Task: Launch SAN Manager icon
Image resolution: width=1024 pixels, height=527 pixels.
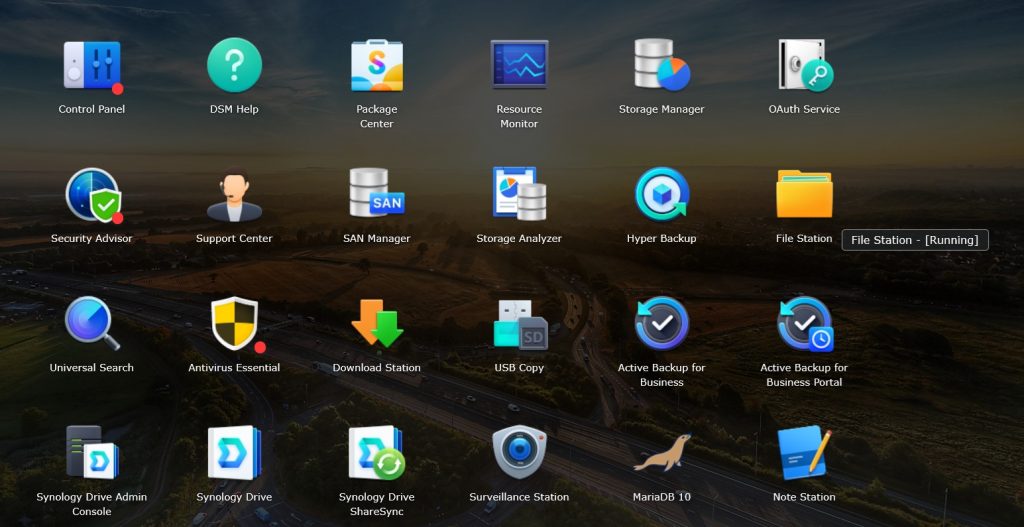Action: click(377, 193)
